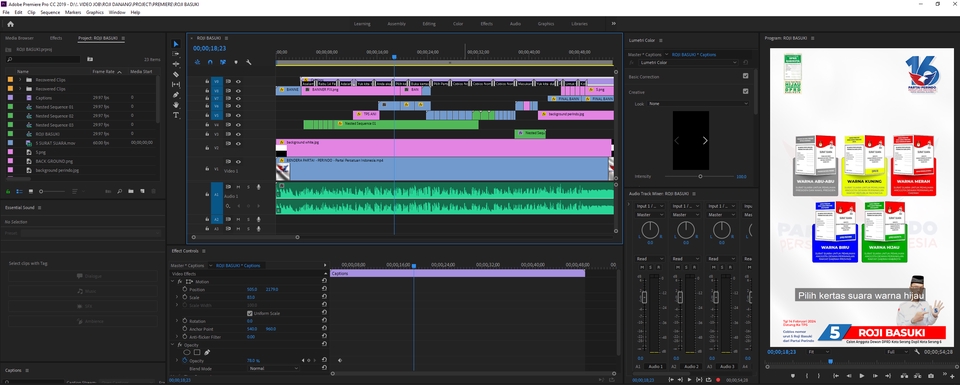Open Lumetri Color effect dropdown
The height and width of the screenshot is (385, 960).
coord(688,62)
